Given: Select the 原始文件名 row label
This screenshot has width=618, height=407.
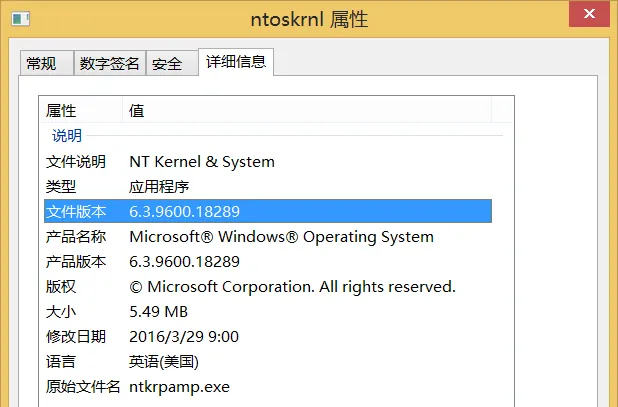Looking at the screenshot, I should point(83,387).
